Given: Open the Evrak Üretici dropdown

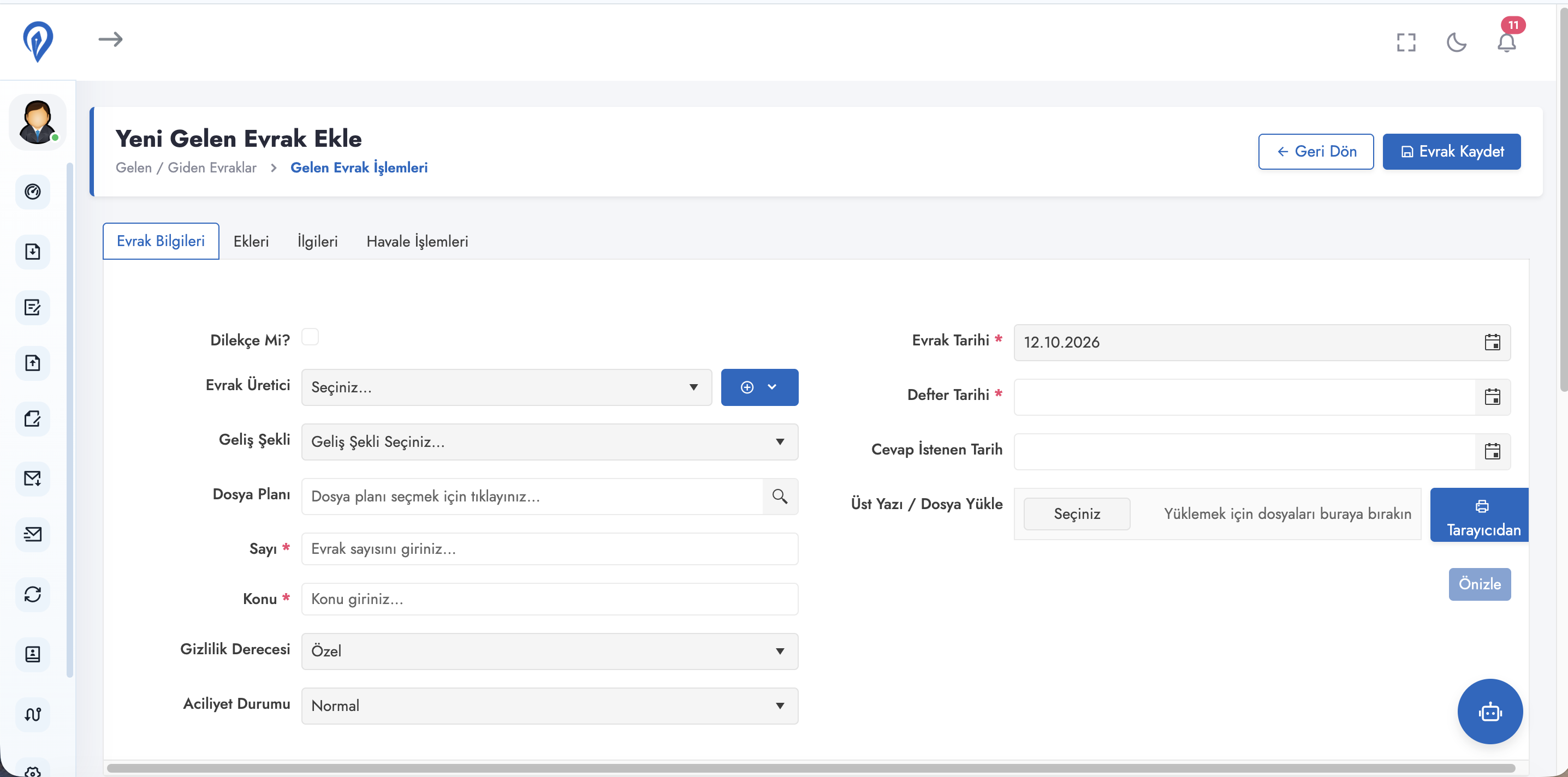Looking at the screenshot, I should coord(507,387).
